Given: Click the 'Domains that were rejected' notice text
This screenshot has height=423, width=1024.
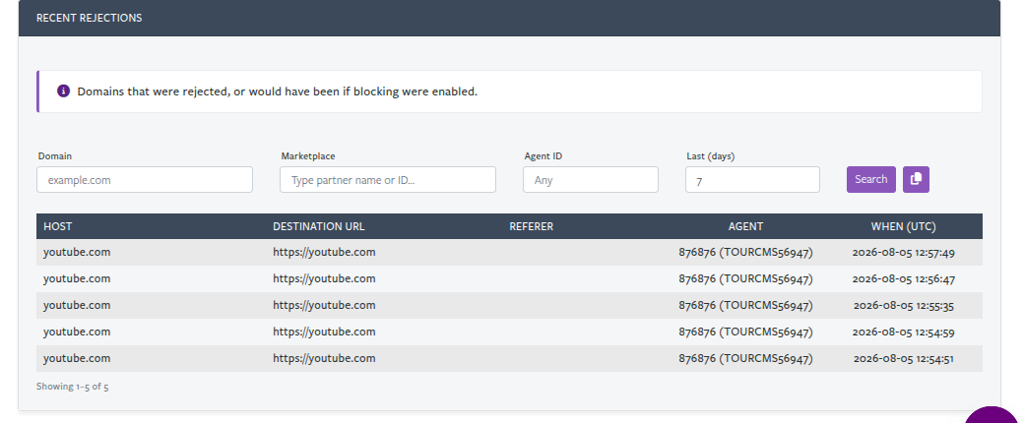Looking at the screenshot, I should click(278, 91).
